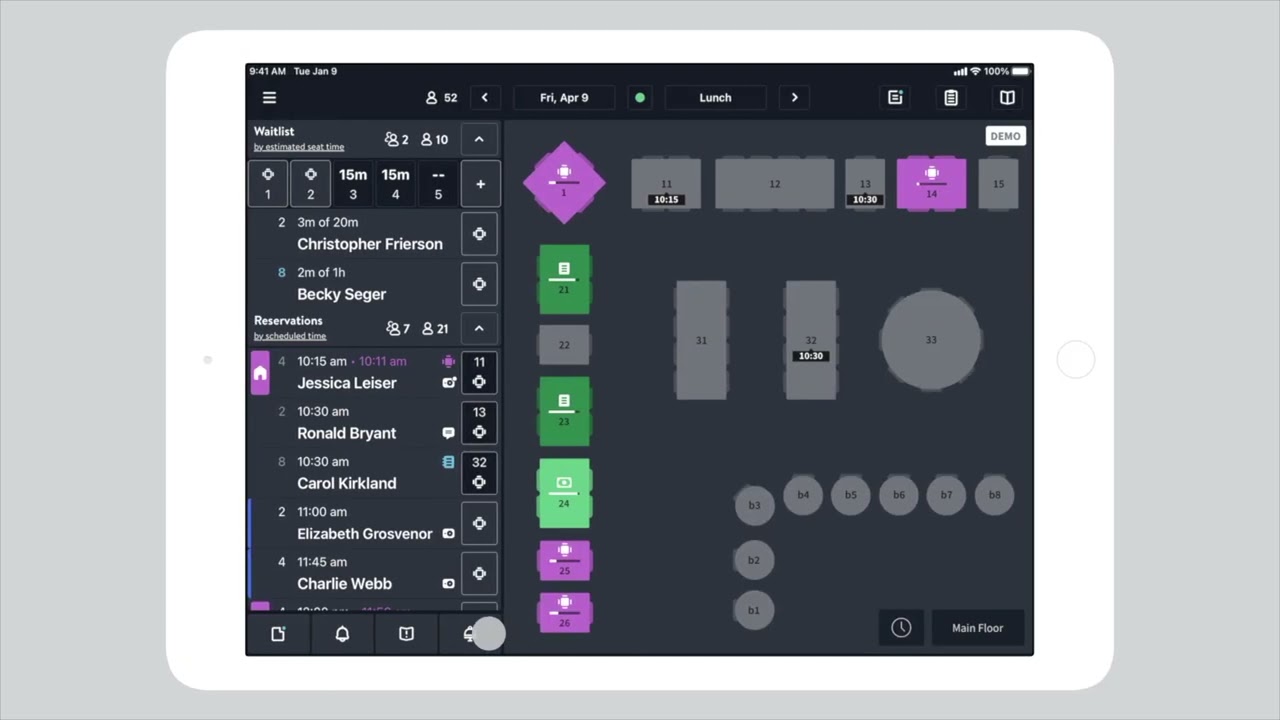Select table 31 on floor plan
This screenshot has height=720, width=1280.
tap(701, 340)
